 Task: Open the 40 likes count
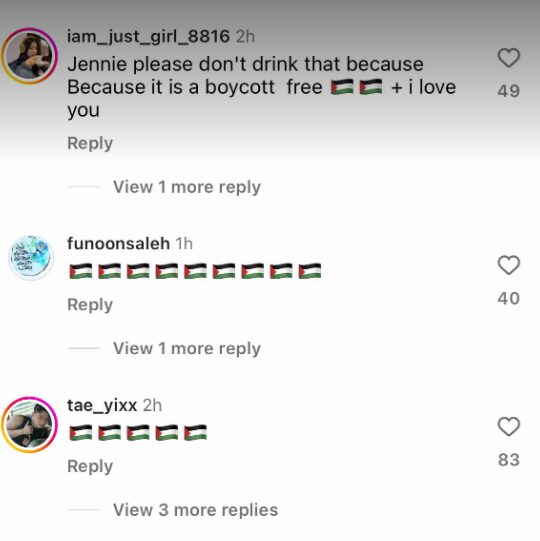coord(509,298)
